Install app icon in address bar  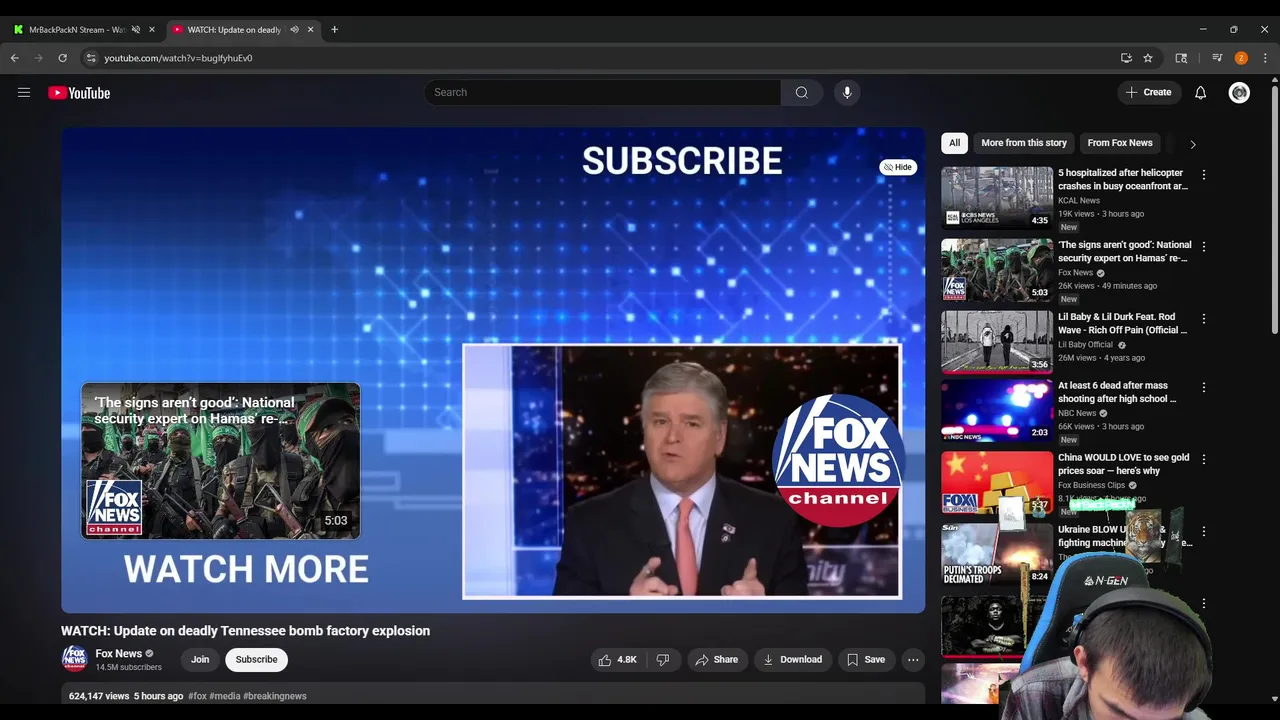(1126, 58)
